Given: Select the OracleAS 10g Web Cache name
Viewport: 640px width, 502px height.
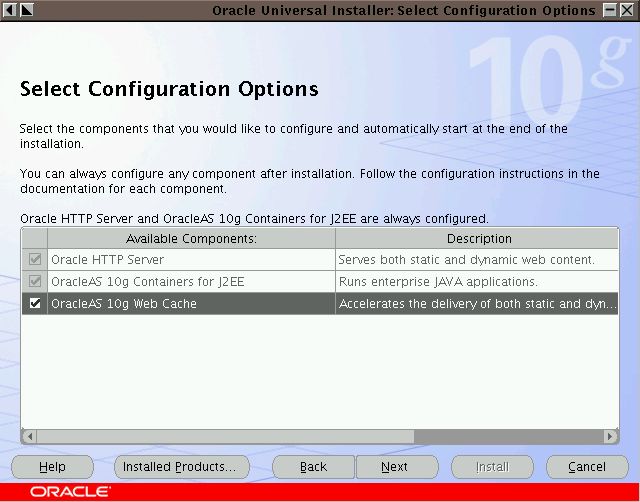Looking at the screenshot, I should 191,304.
